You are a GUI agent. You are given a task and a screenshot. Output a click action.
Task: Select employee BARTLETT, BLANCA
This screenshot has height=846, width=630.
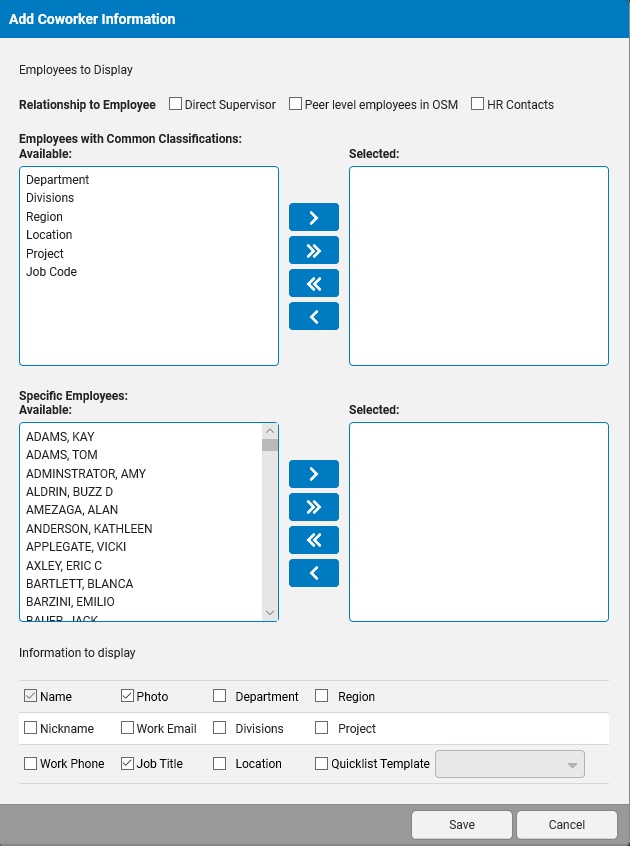(x=80, y=583)
